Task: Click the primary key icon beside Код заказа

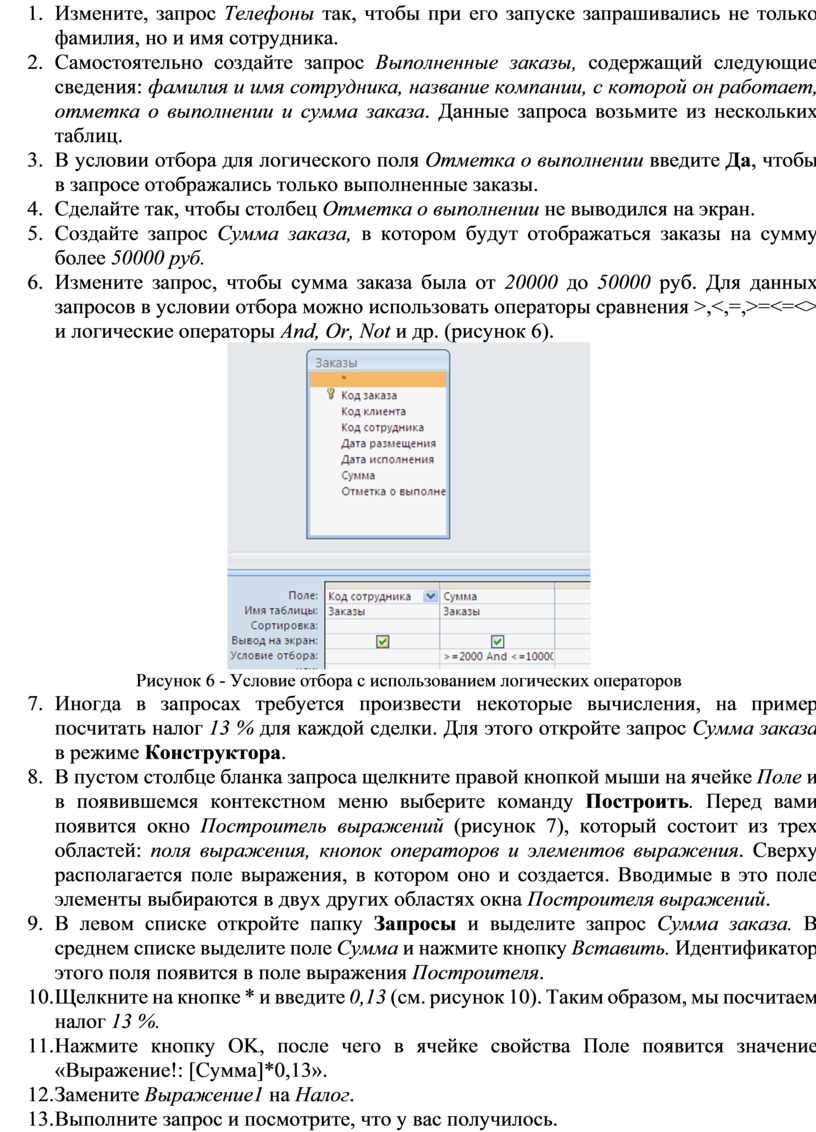Action: pyautogui.click(x=328, y=395)
